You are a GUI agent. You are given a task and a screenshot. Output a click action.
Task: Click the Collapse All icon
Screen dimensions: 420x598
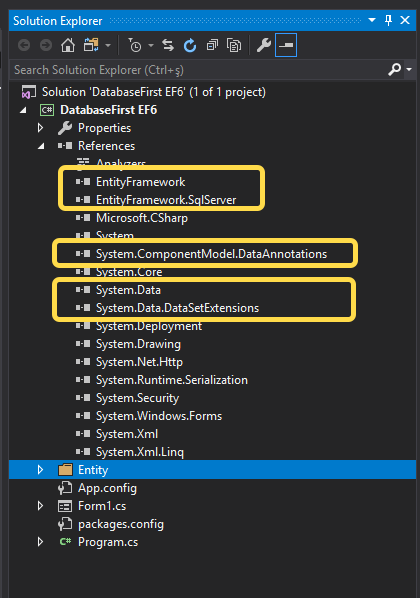pos(212,45)
